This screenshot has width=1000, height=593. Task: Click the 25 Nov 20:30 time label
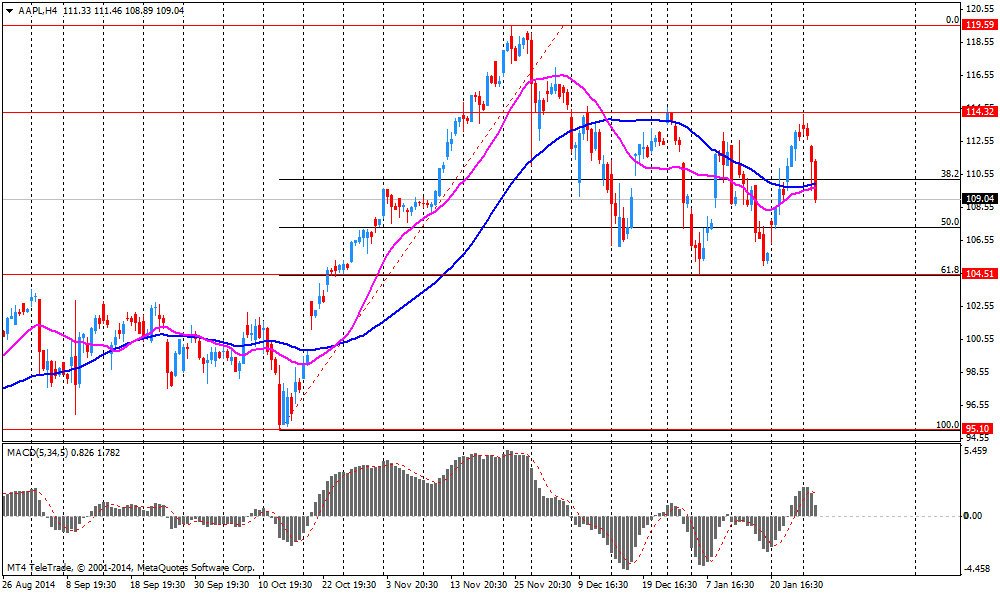pos(543,585)
